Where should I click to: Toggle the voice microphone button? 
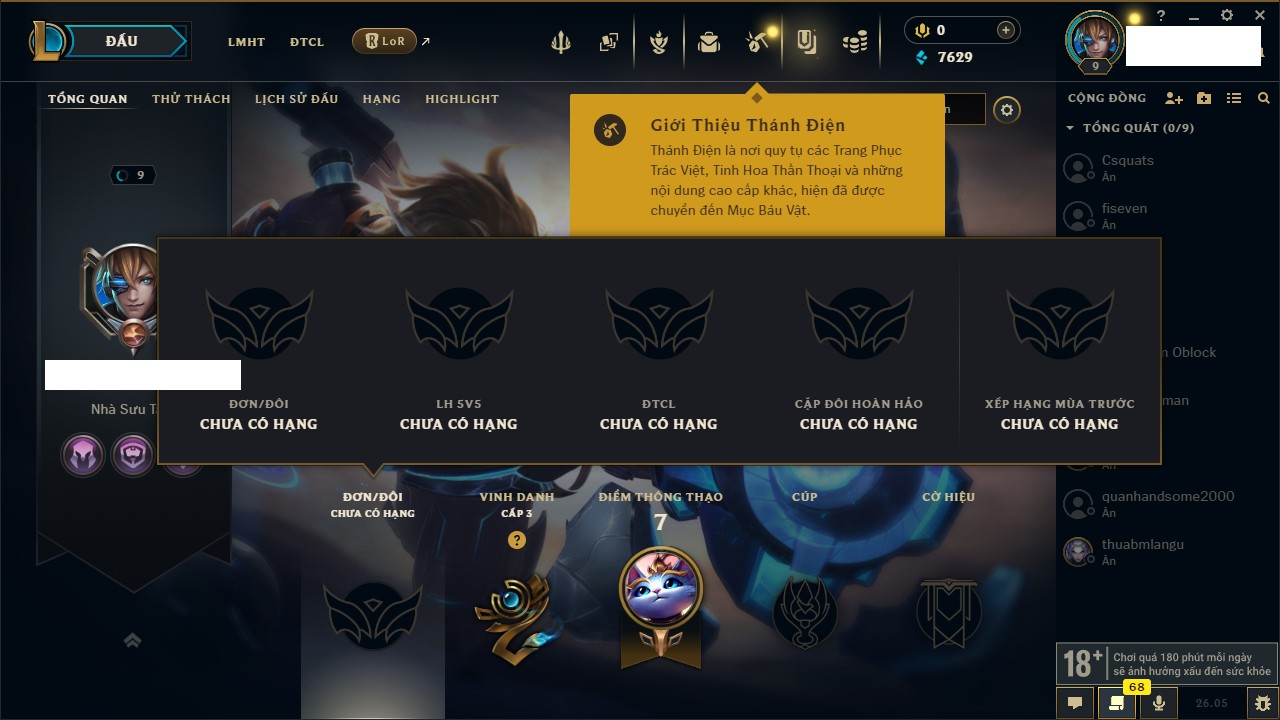(1159, 703)
